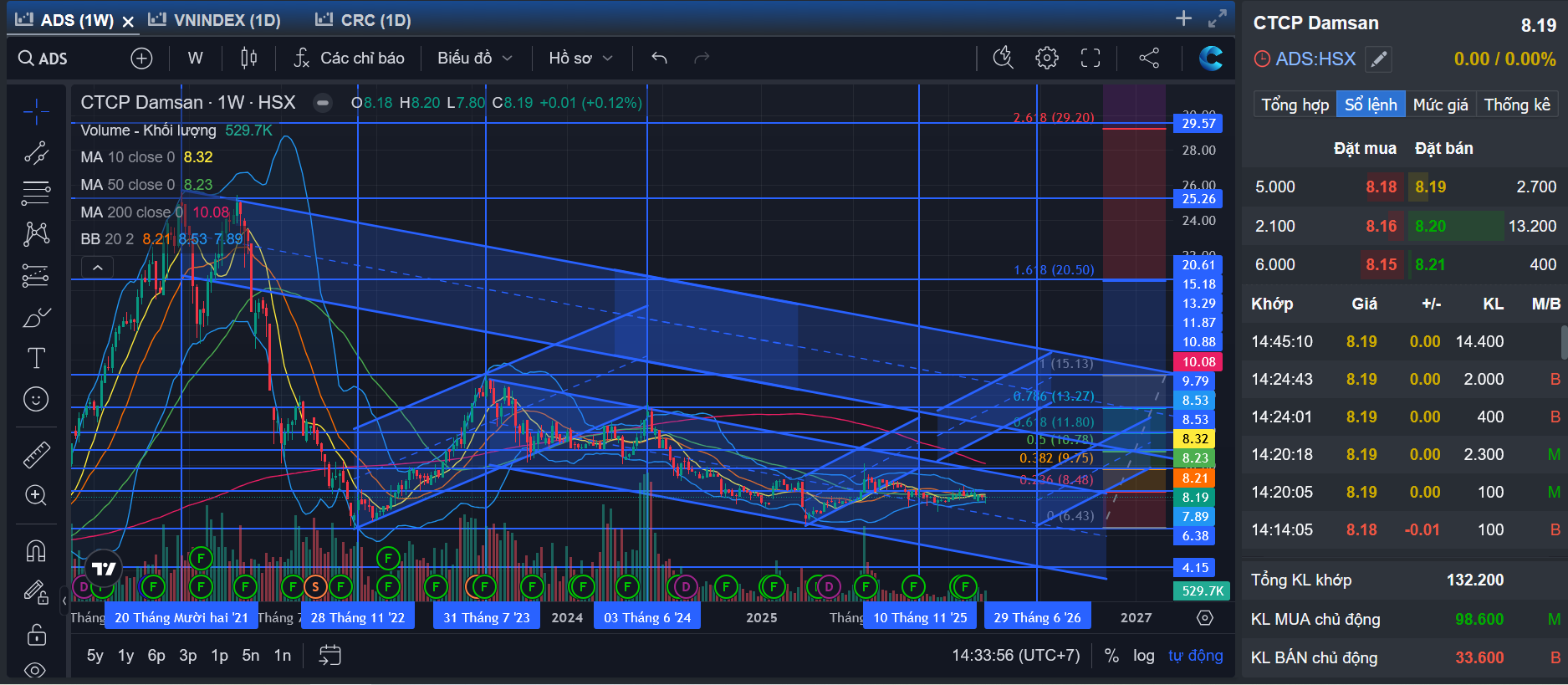Image resolution: width=1568 pixels, height=685 pixels.
Task: Set the range to 1y
Action: tap(125, 656)
